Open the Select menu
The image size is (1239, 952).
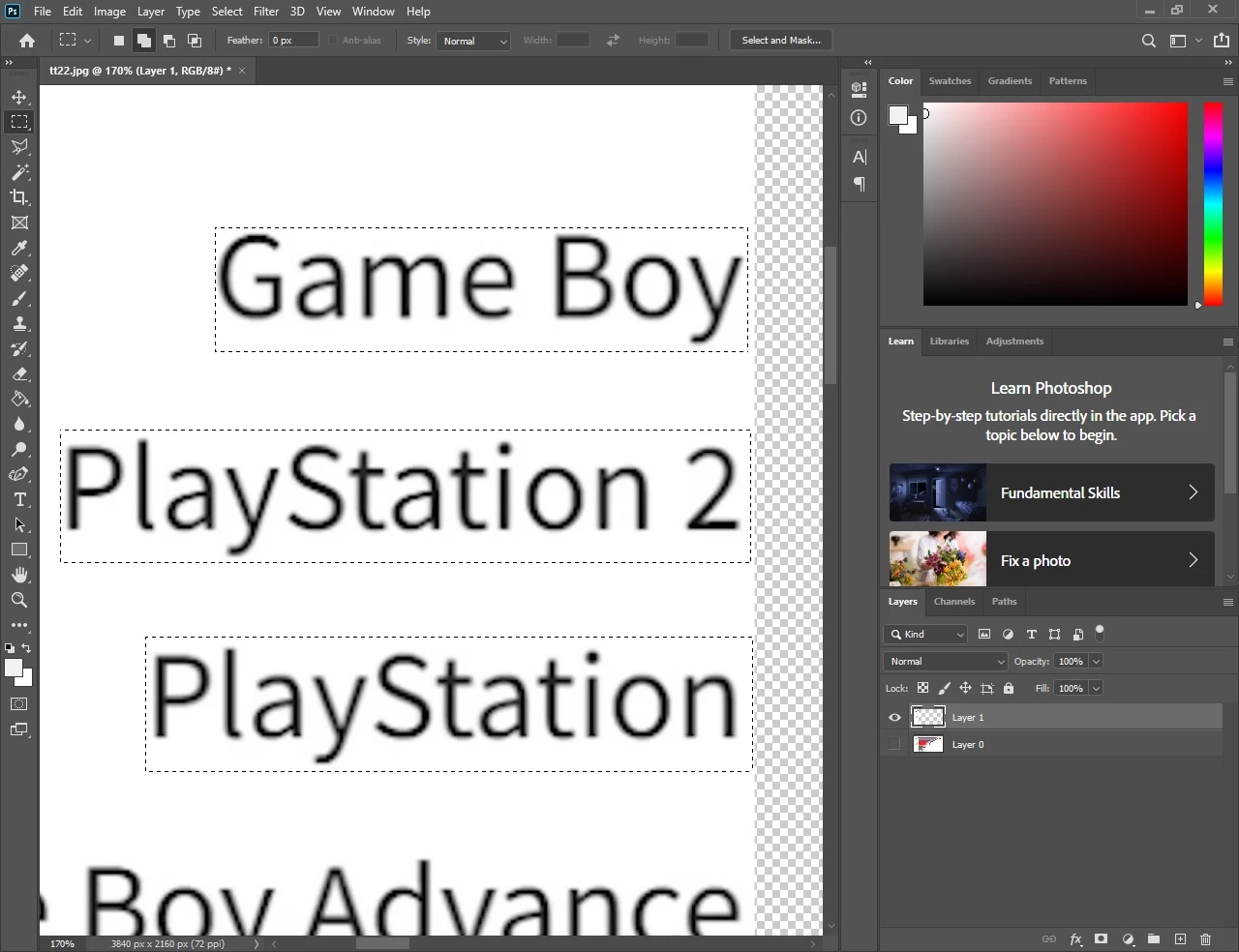pyautogui.click(x=227, y=12)
